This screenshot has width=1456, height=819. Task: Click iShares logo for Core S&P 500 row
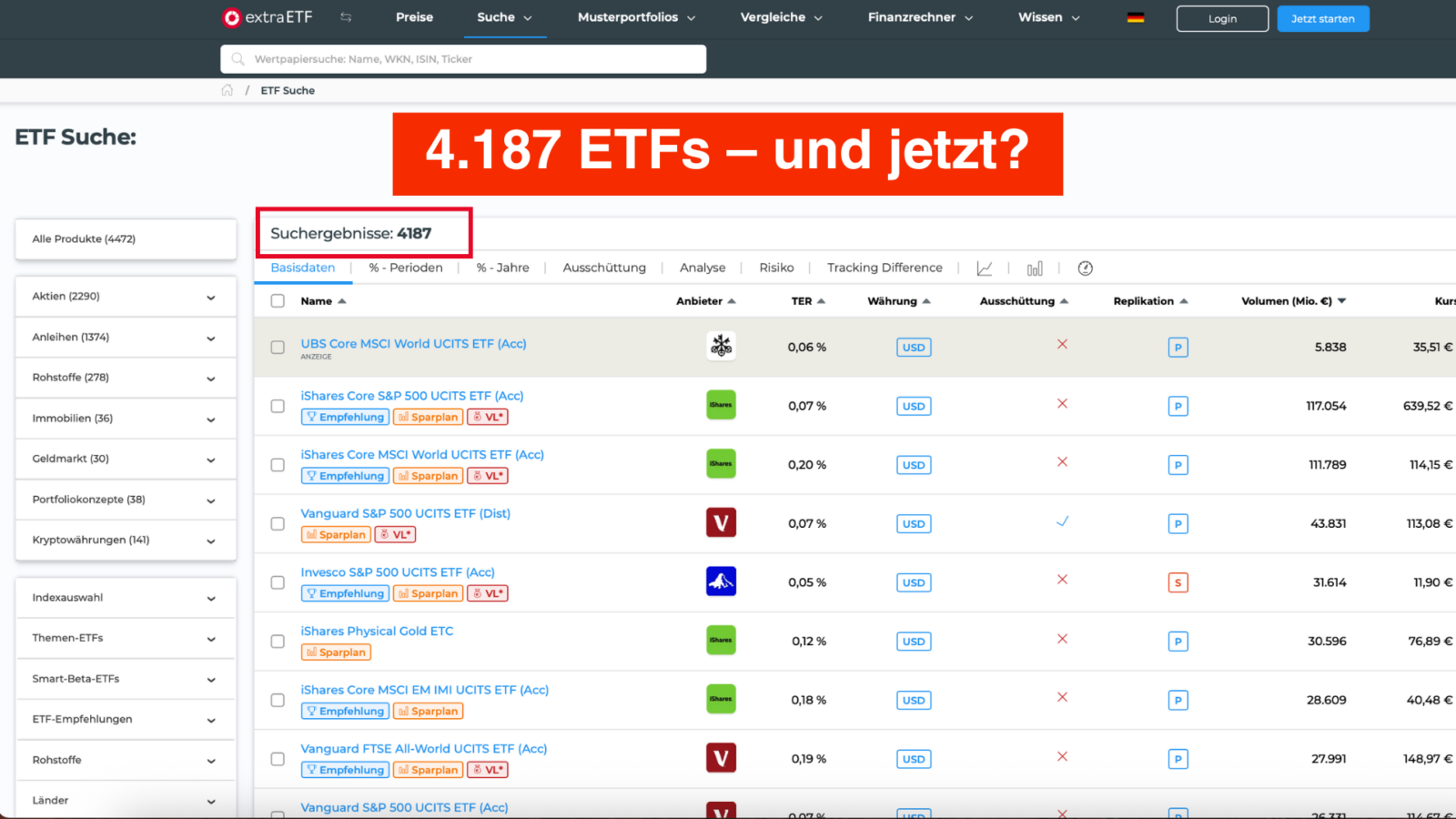coord(722,405)
